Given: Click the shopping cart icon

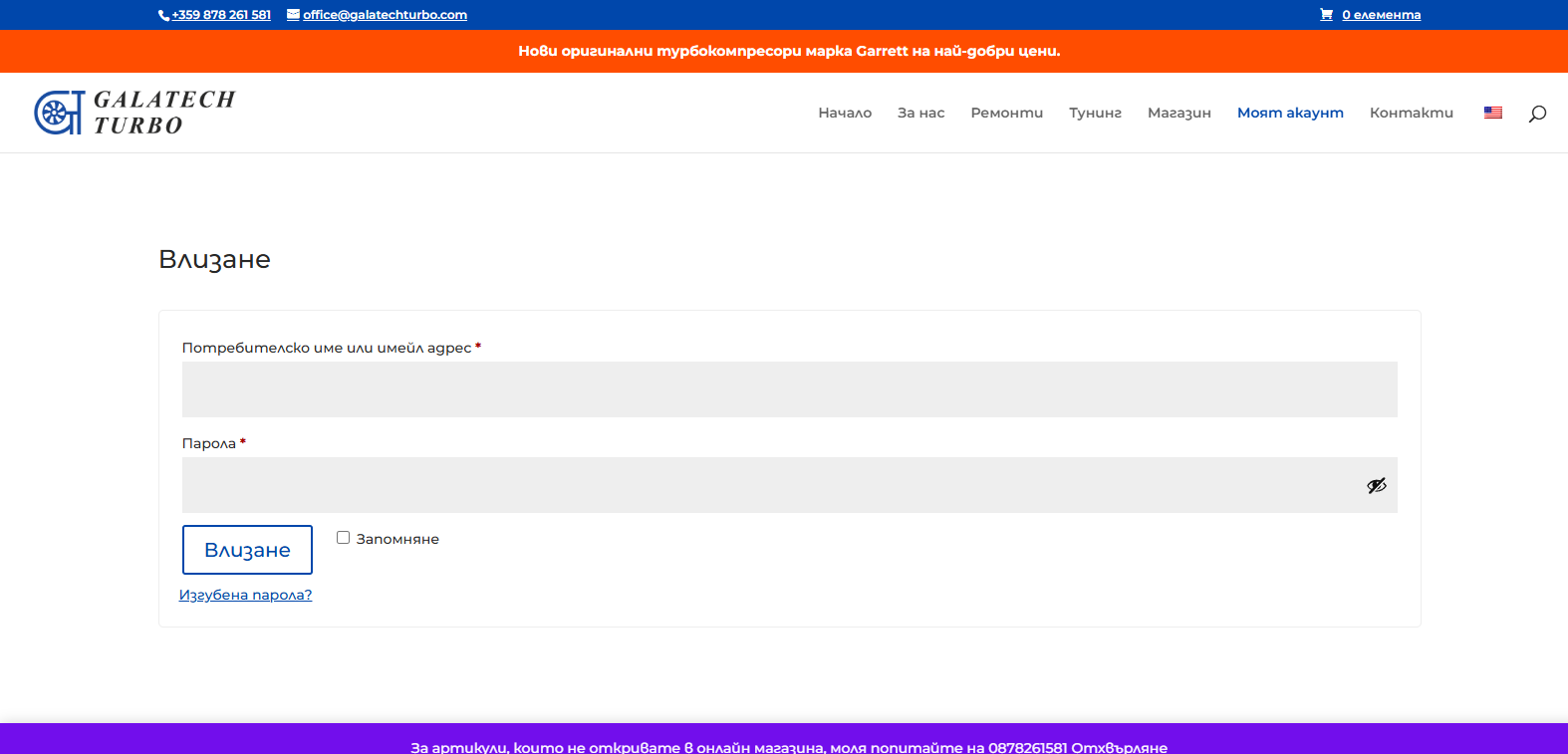Looking at the screenshot, I should [1326, 15].
